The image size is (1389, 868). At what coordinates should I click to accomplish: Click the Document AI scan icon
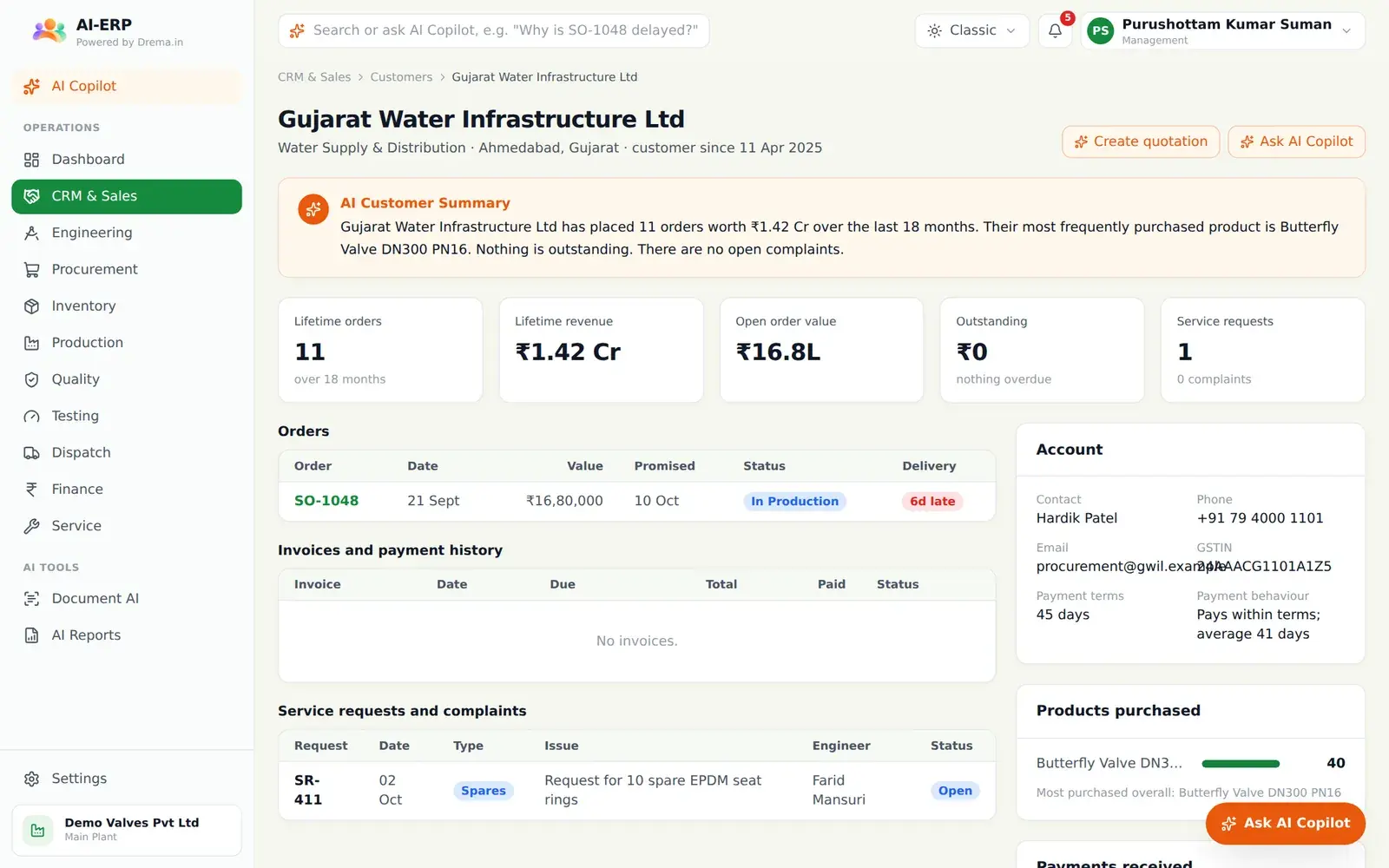pyautogui.click(x=32, y=599)
